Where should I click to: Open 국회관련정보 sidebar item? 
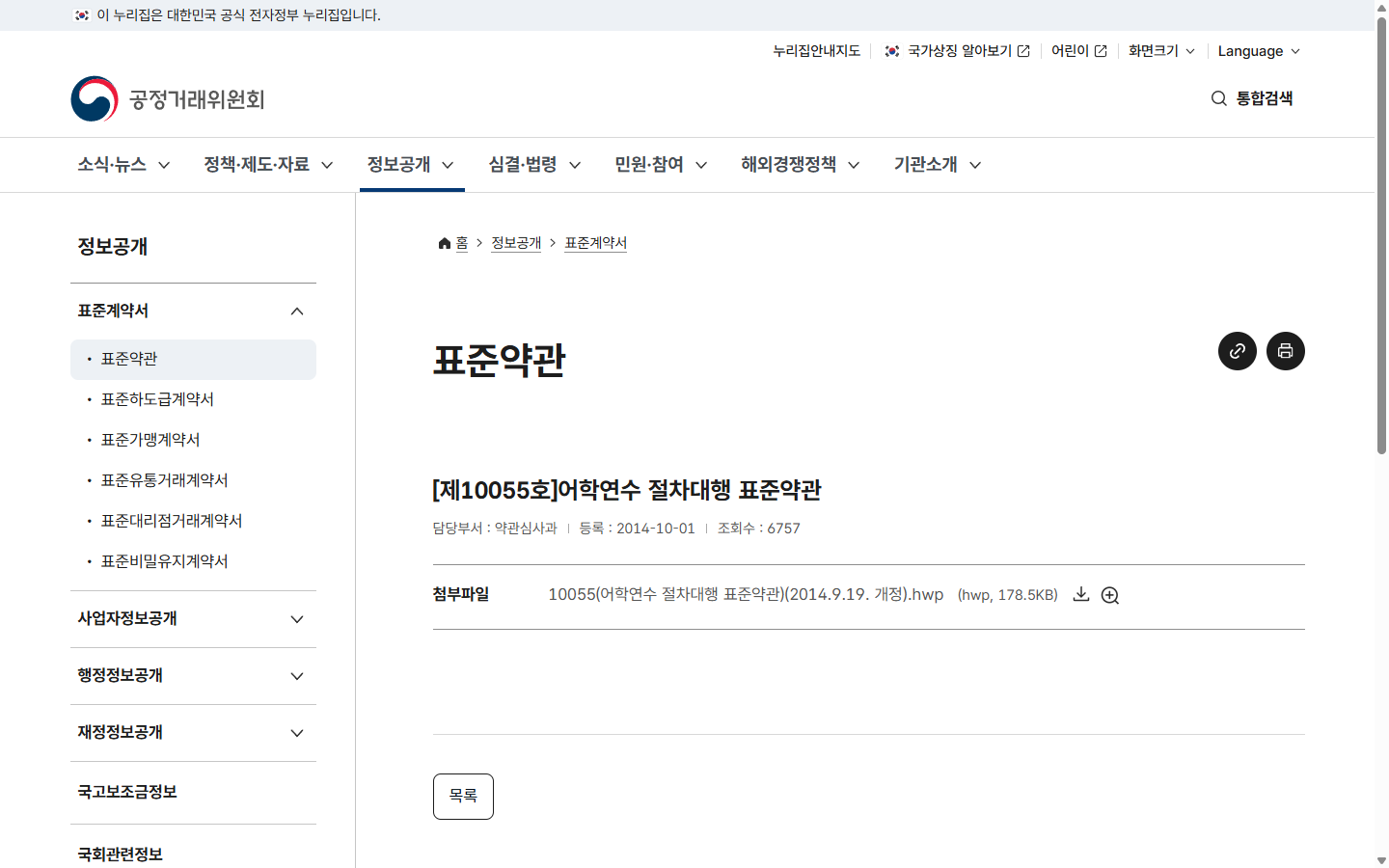coord(193,854)
